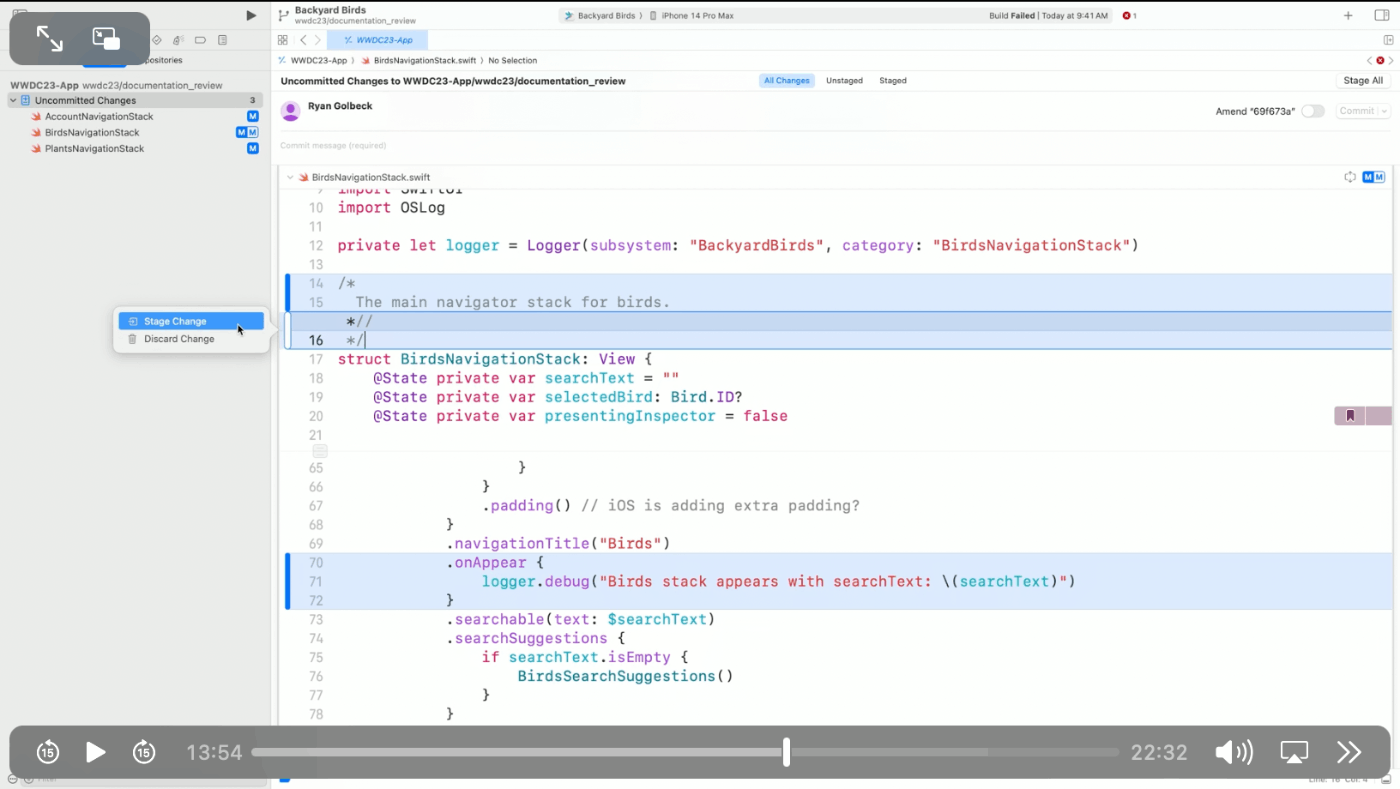Switch to All Changes filter
1400x789 pixels.
(x=787, y=80)
